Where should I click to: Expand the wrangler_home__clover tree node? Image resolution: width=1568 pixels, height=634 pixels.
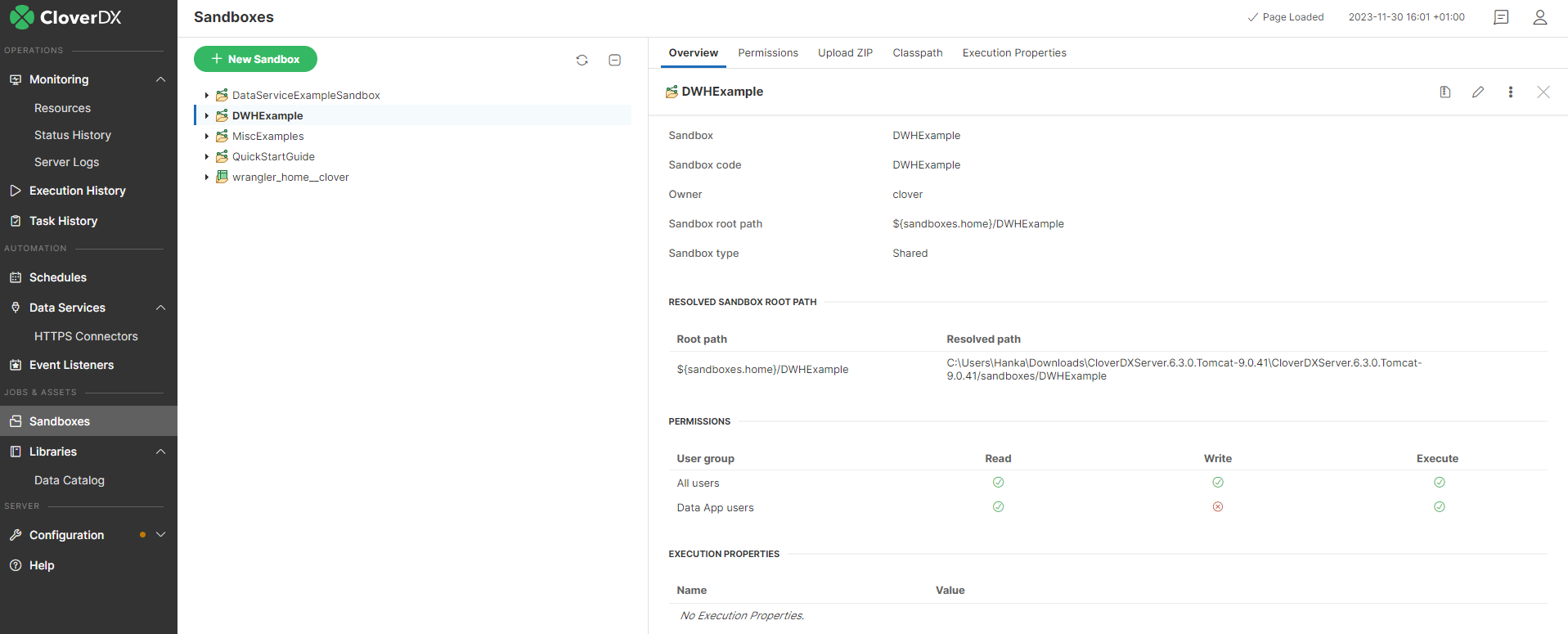coord(207,178)
